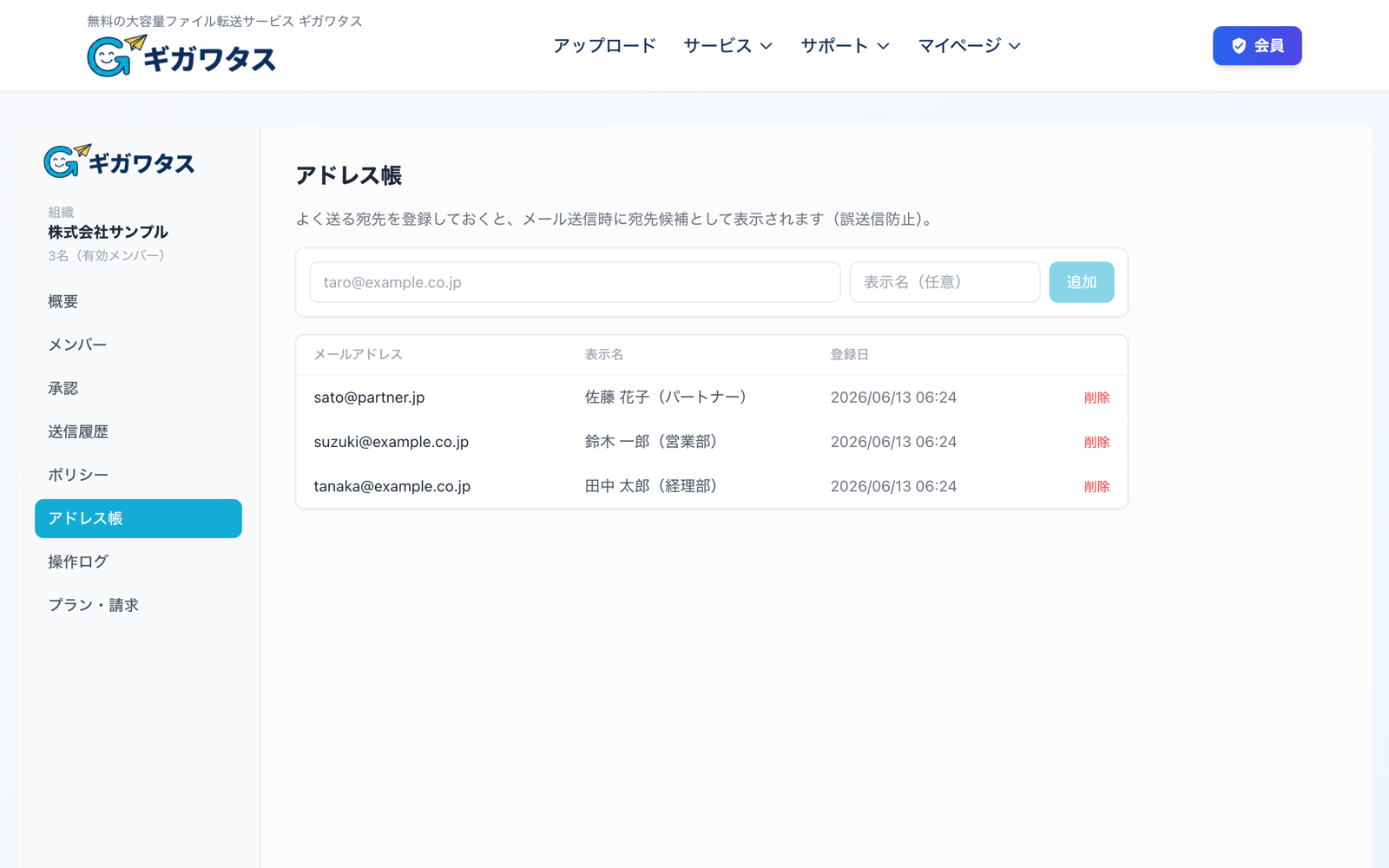Open the メンバー section
This screenshot has height=868, width=1389.
click(138, 345)
